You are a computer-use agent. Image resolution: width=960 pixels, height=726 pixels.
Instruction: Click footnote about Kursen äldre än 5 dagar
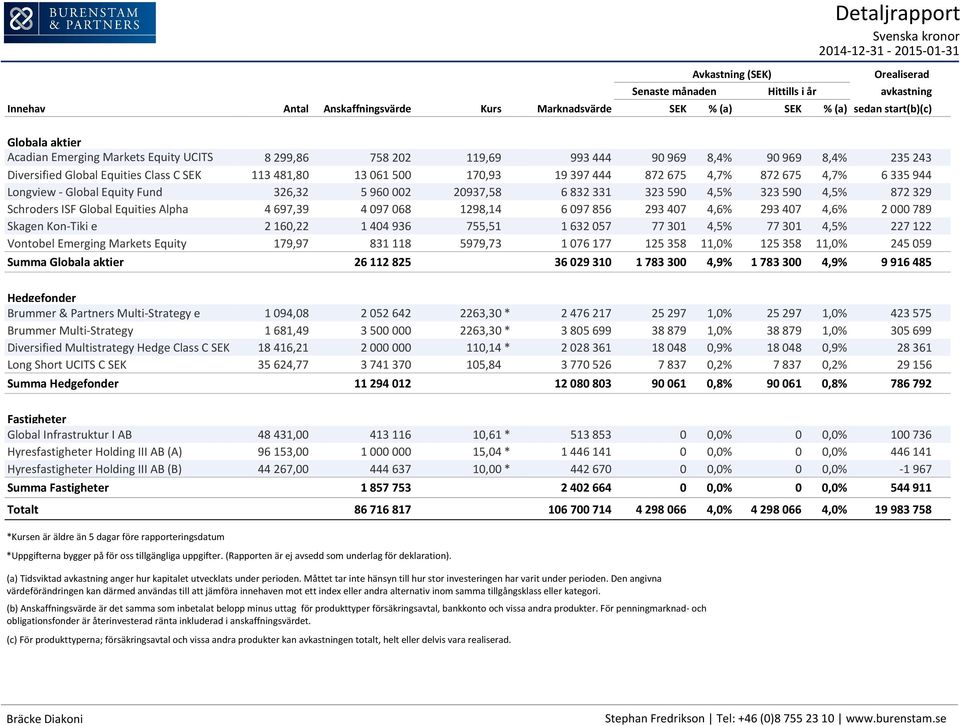coord(116,537)
